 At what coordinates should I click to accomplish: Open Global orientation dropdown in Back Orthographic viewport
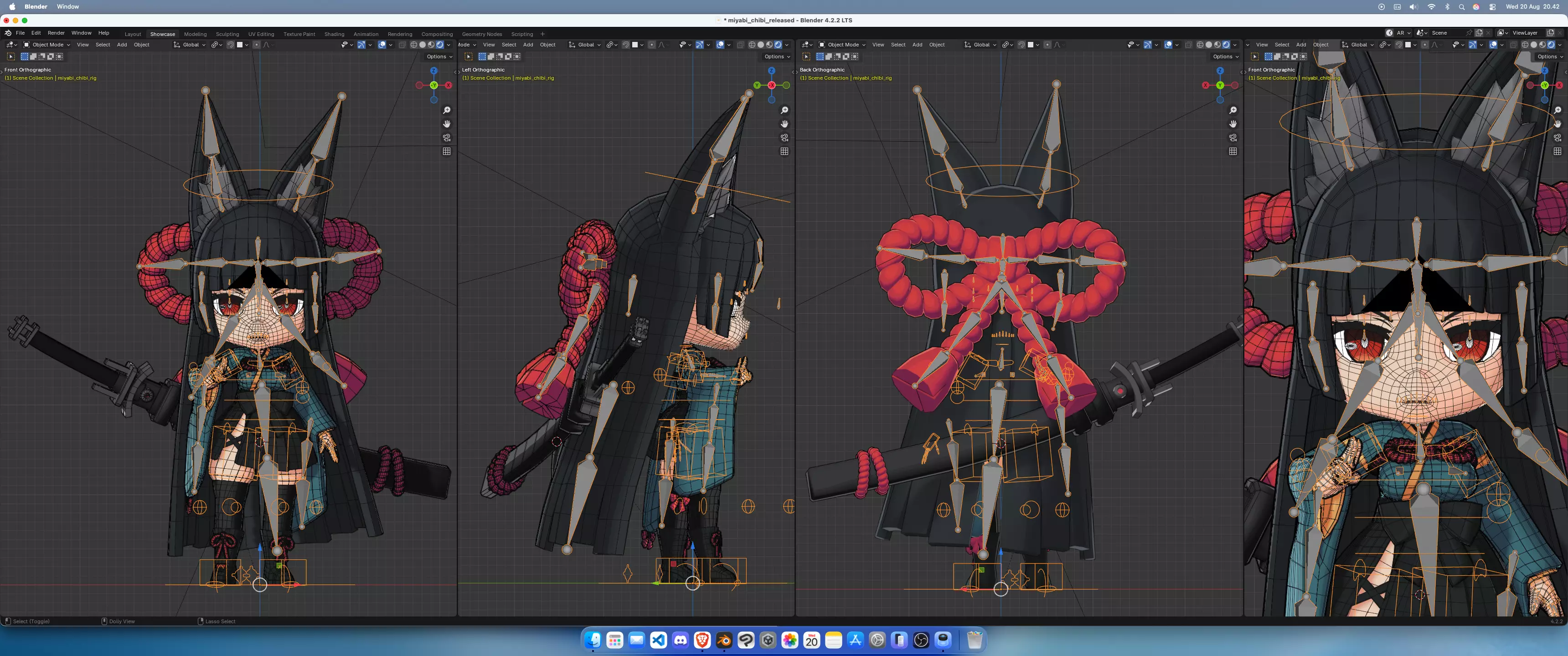[x=980, y=45]
